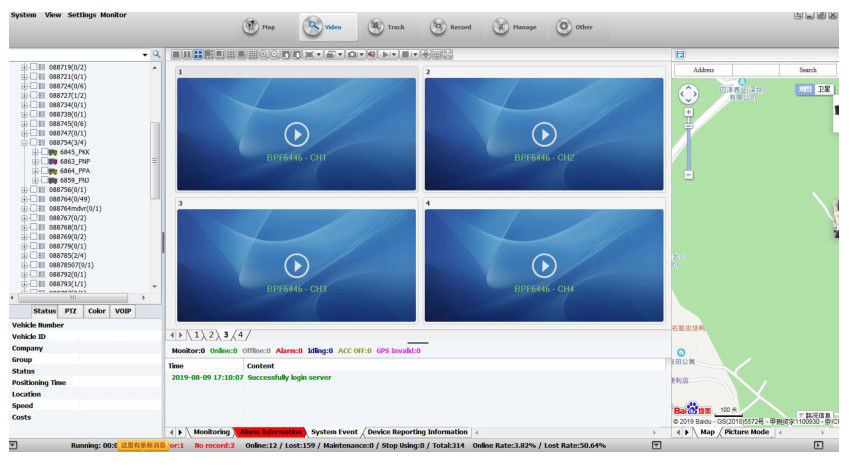Screen dimensions: 852x469
Task: Click the map zoom level slider track
Action: point(688,145)
